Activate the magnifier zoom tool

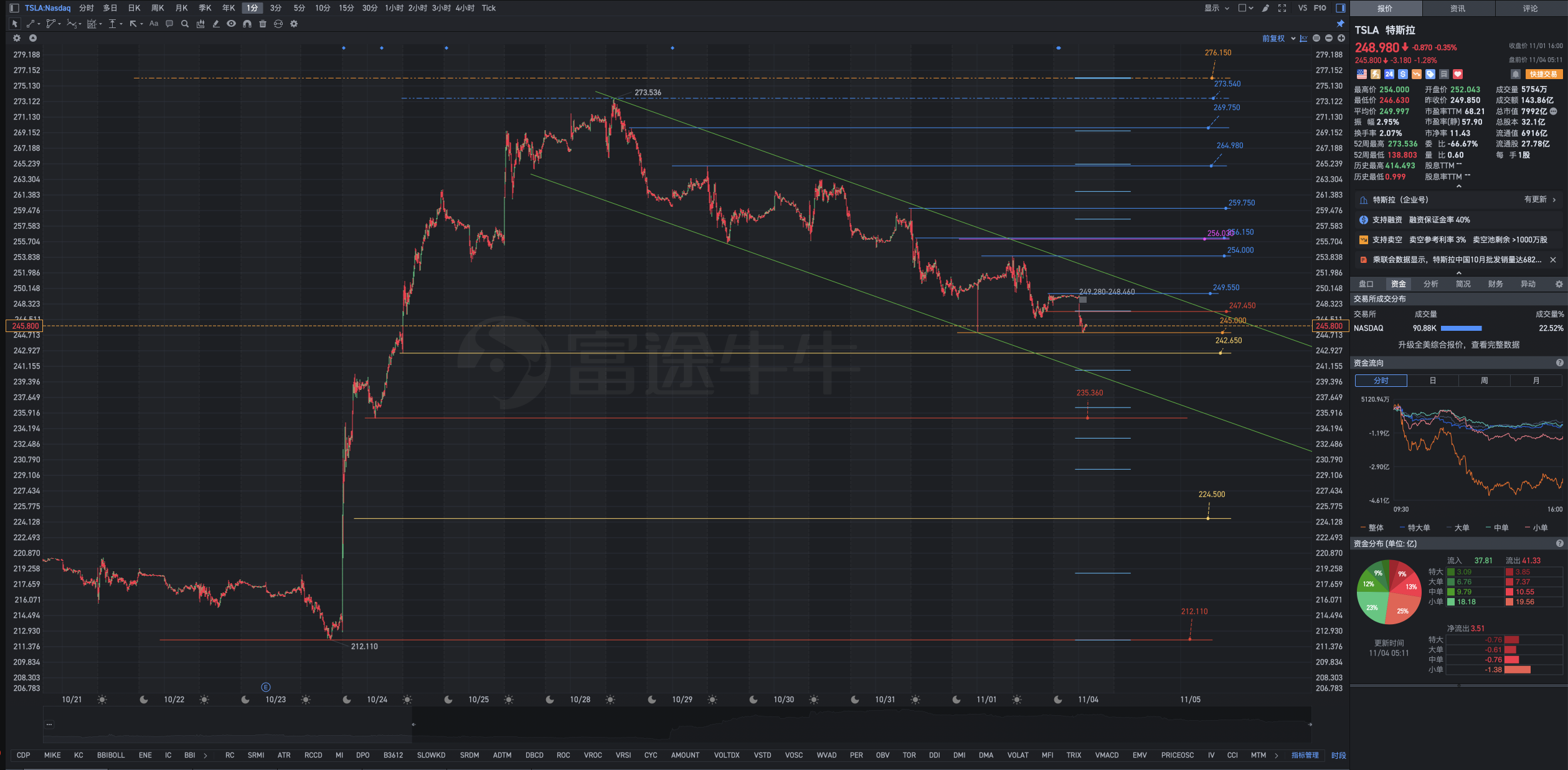pyautogui.click(x=185, y=24)
